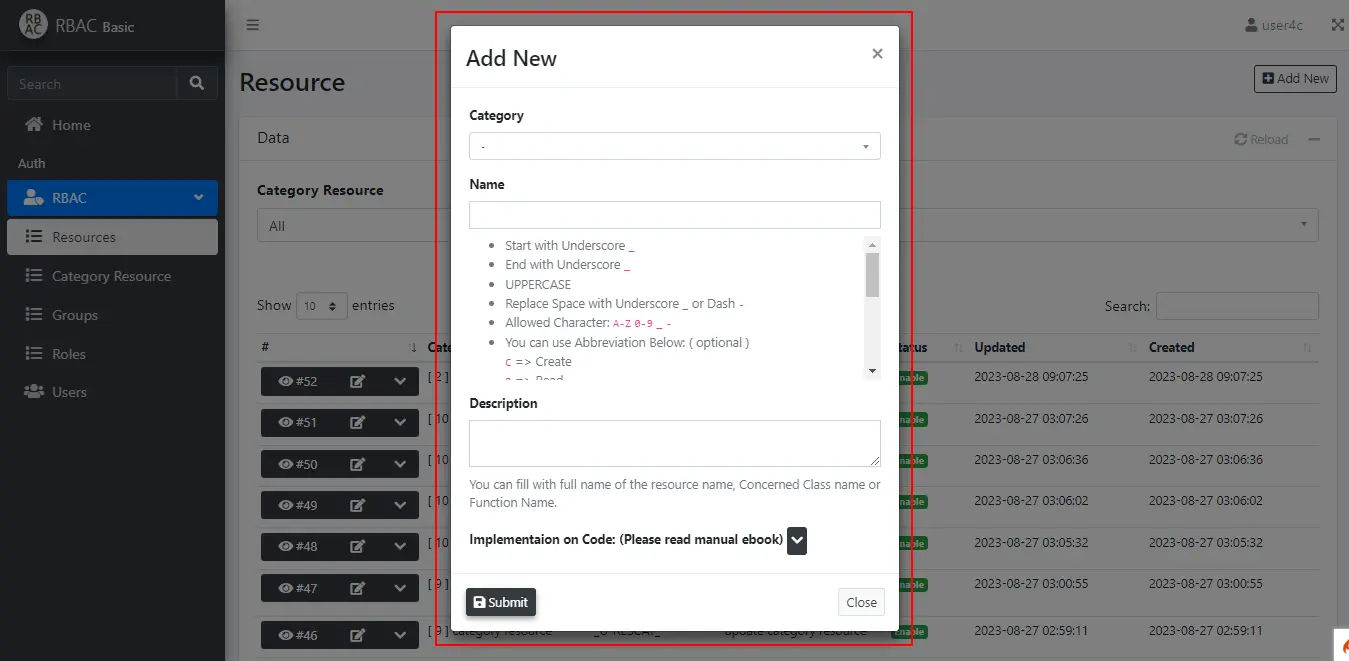Open Category Resource in the sidebar

[x=112, y=276]
